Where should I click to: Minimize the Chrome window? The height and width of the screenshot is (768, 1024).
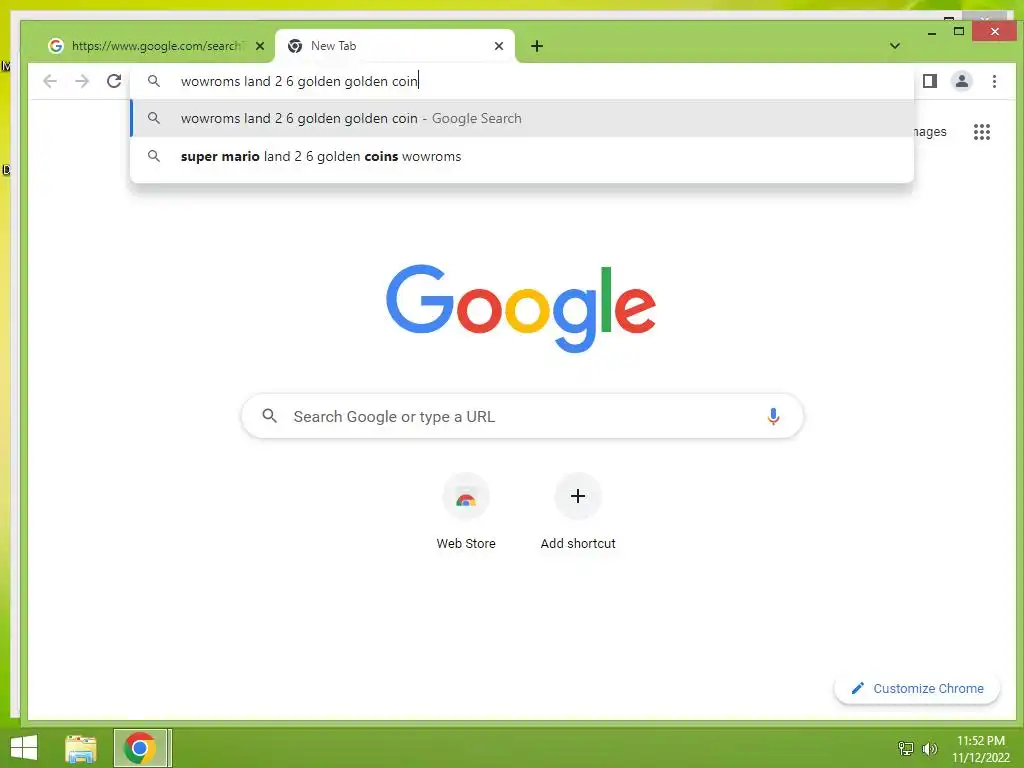[932, 32]
